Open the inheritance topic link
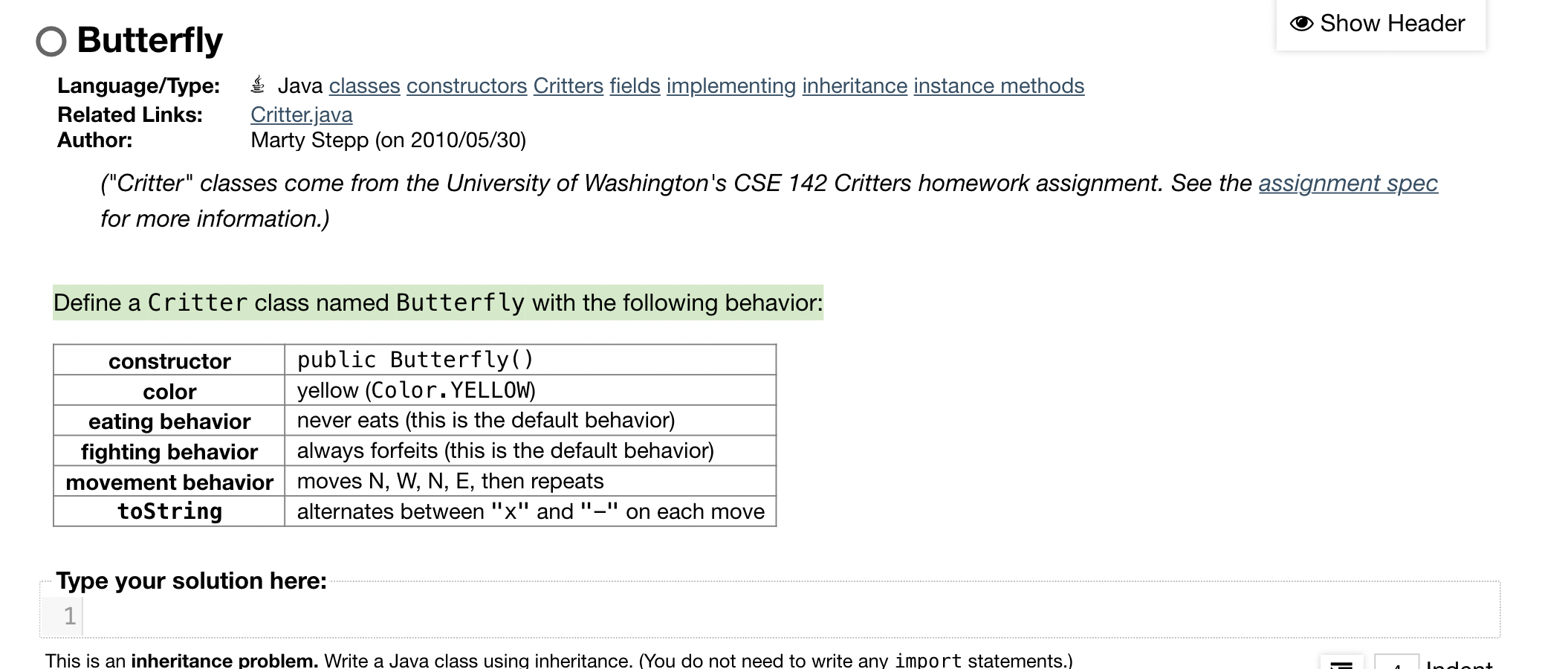 coord(855,85)
